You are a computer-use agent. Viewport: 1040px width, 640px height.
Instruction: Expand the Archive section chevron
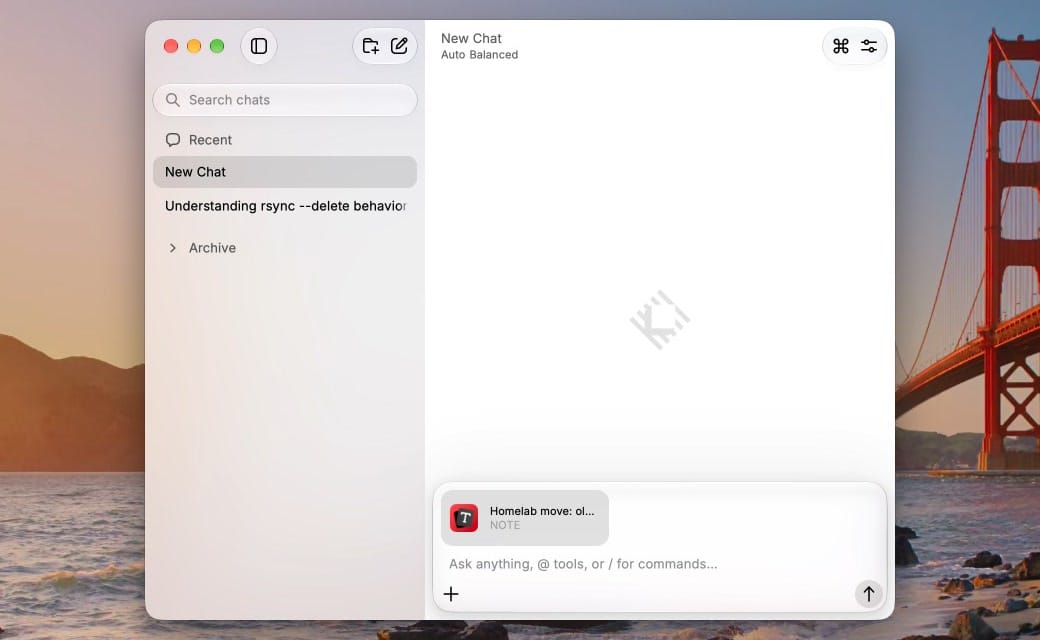(172, 247)
